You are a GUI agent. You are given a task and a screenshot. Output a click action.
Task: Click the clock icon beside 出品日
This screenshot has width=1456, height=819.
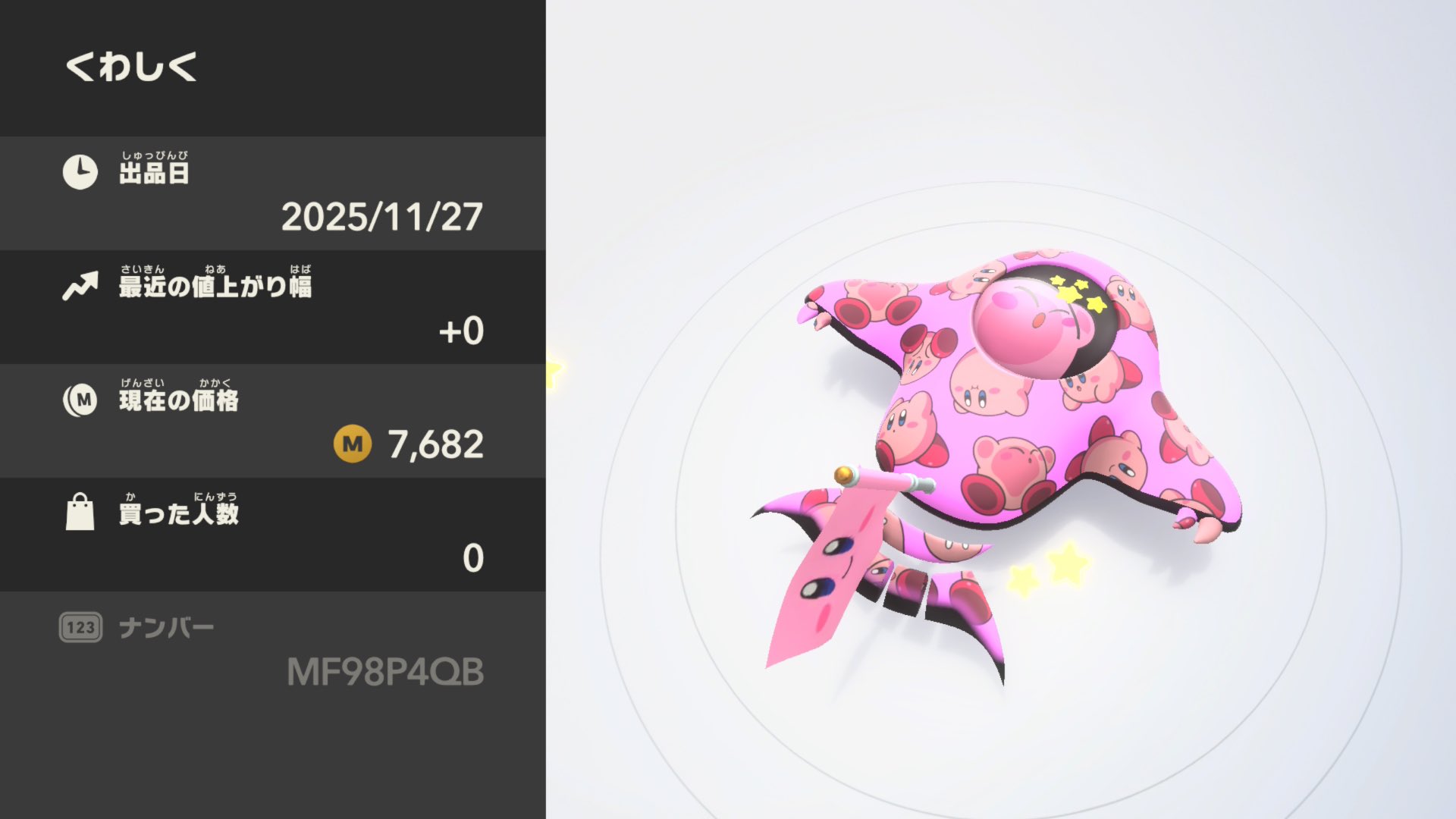click(80, 172)
